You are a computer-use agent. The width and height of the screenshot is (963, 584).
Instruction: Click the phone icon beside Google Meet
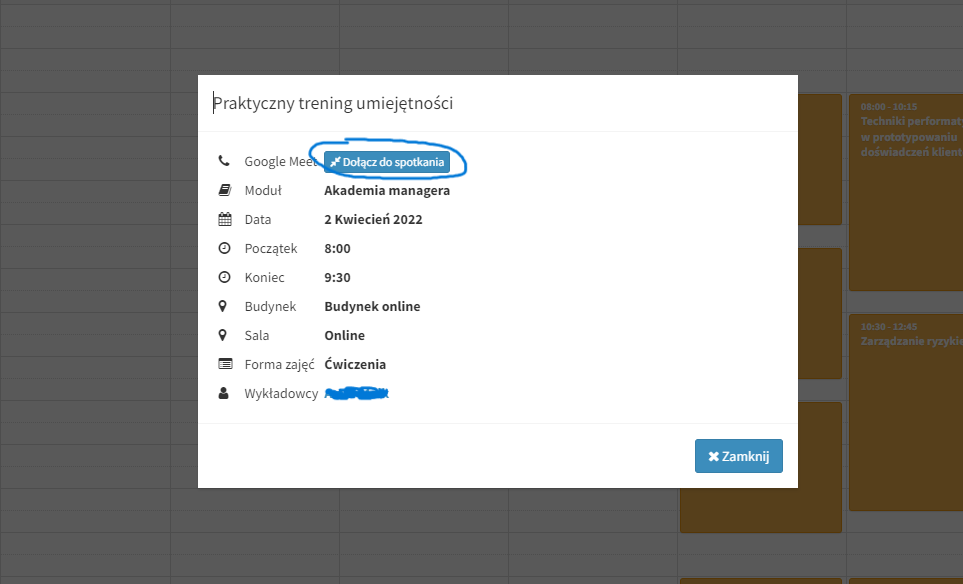(x=224, y=161)
